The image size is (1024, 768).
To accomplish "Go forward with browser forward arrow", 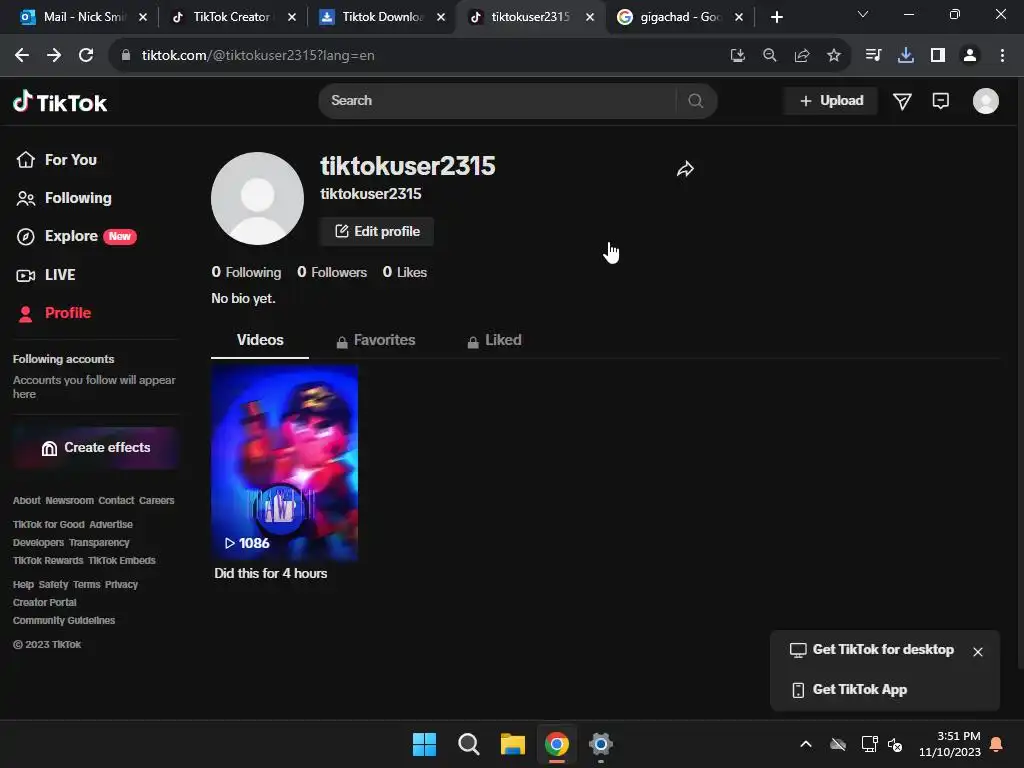I will pos(54,56).
